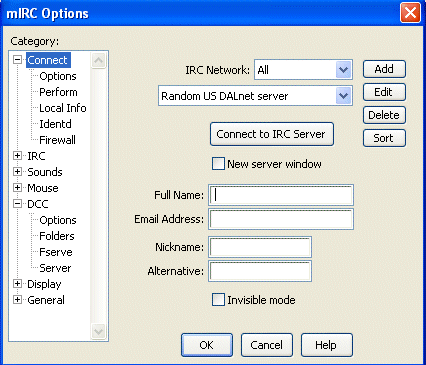Click Connect to IRC Server button
This screenshot has height=365, width=426.
click(272, 134)
